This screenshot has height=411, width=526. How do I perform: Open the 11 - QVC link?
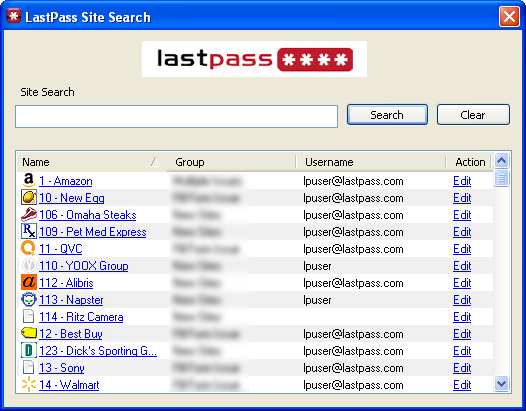[x=61, y=249]
